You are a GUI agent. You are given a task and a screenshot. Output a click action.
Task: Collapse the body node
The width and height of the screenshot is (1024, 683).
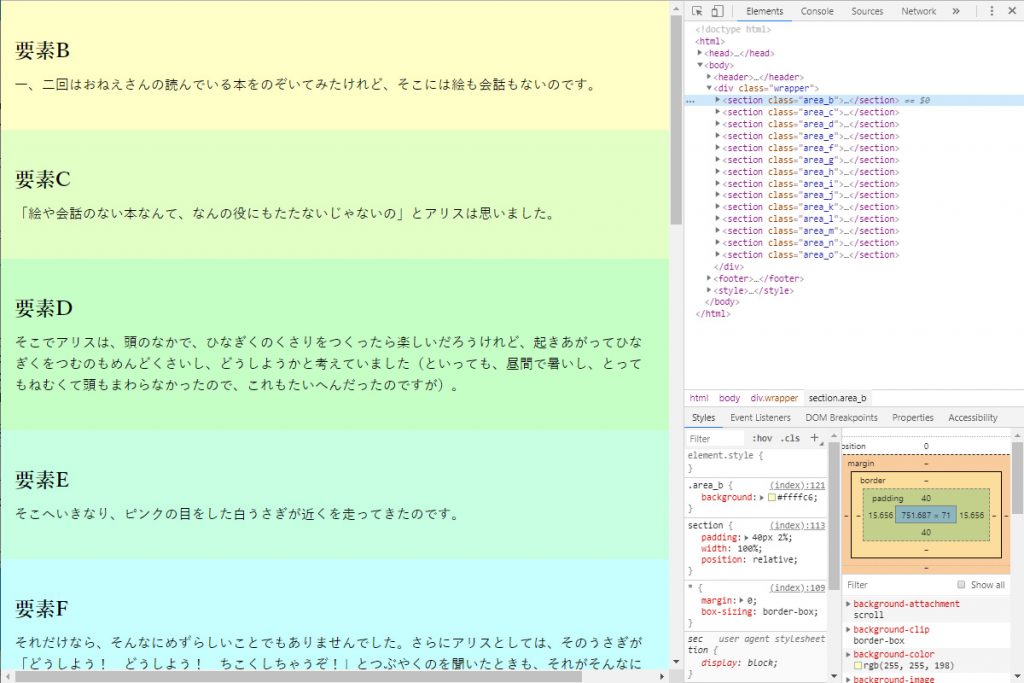tap(699, 65)
